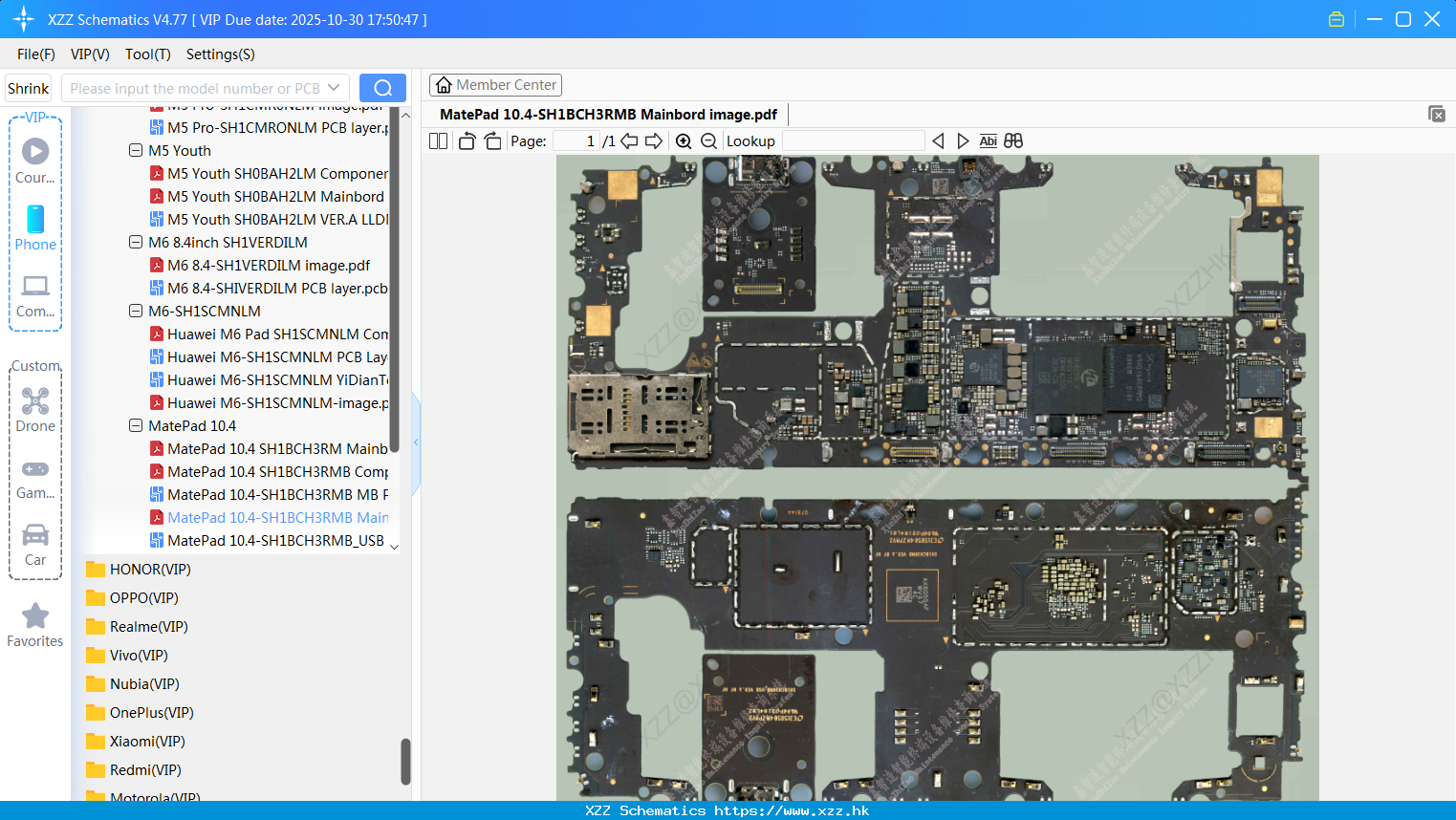Open MatePad 10.4-SH1BCH3RMB_USB file
Viewport: 1456px width, 820px height.
pos(268,540)
